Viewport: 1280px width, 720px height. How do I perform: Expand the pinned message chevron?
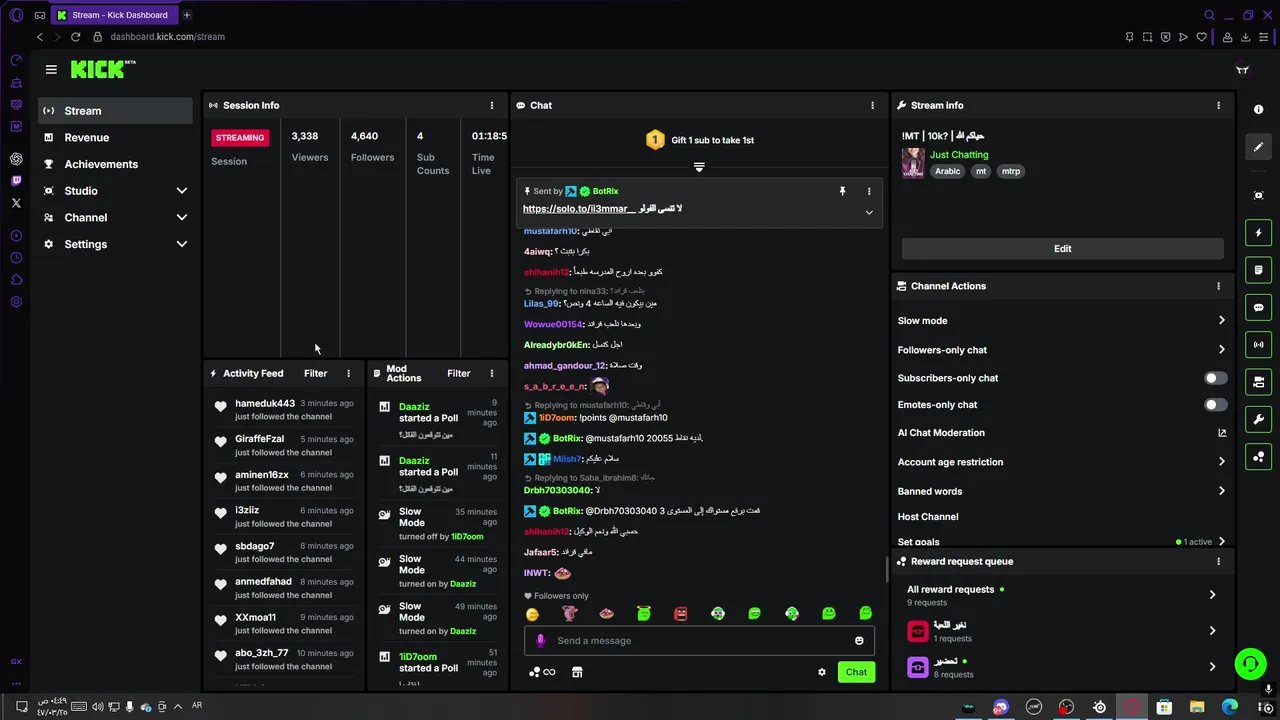tap(869, 212)
